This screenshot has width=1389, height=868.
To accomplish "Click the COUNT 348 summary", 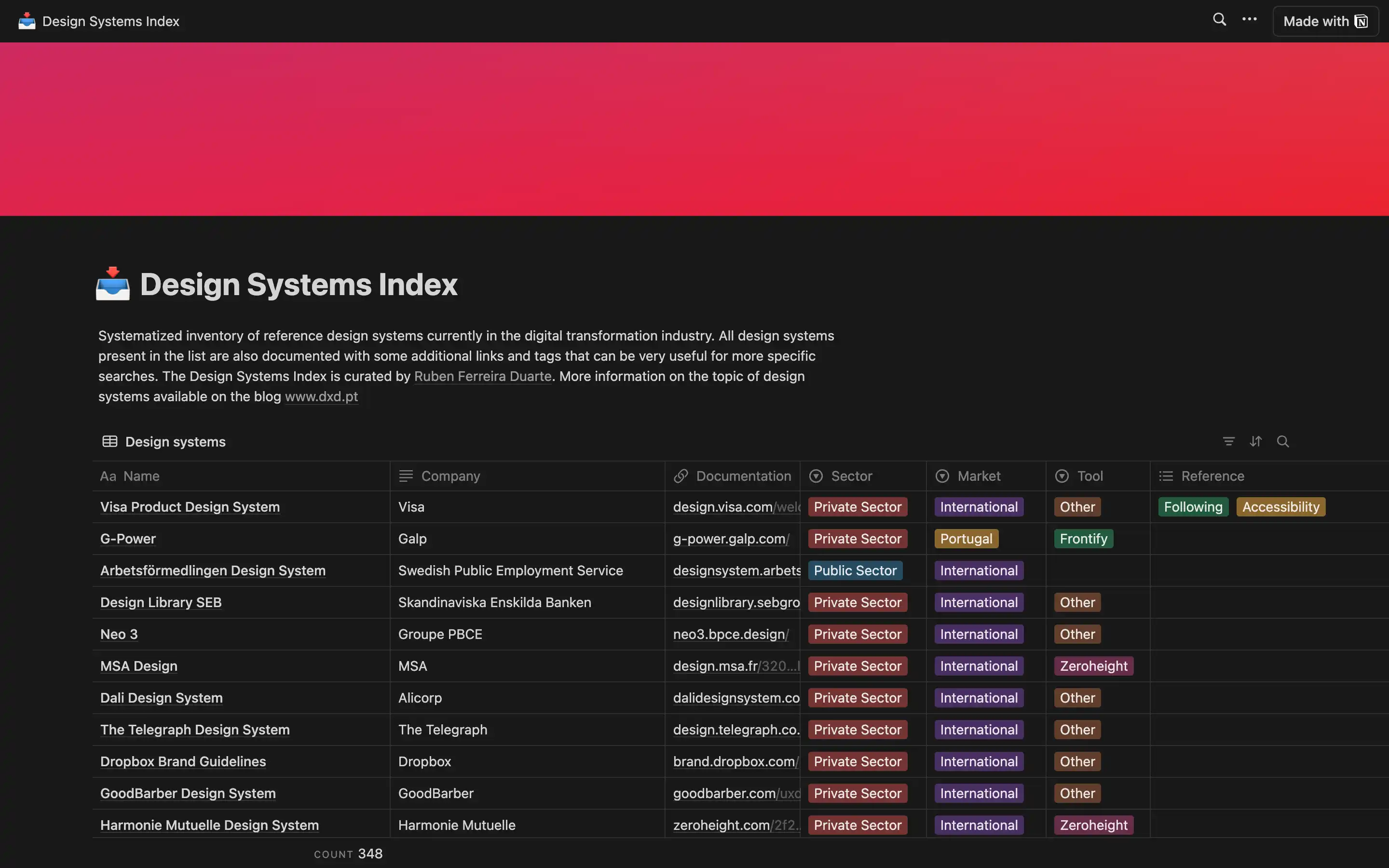I will 348,854.
